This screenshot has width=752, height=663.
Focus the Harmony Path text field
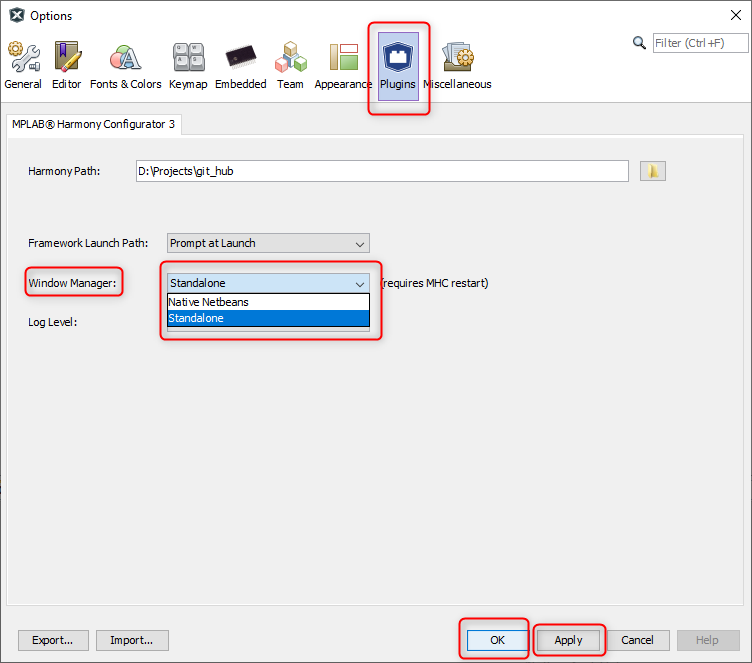(x=381, y=171)
